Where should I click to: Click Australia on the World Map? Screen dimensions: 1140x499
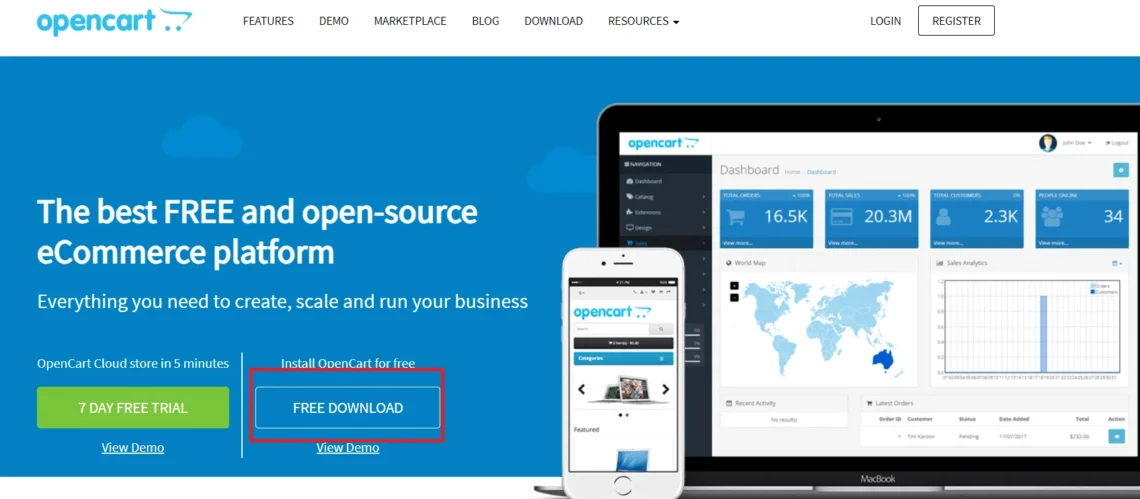tap(882, 358)
